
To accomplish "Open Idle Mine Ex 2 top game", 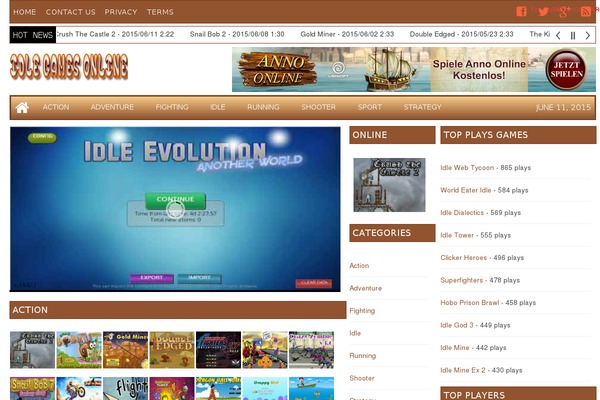I will [463, 370].
